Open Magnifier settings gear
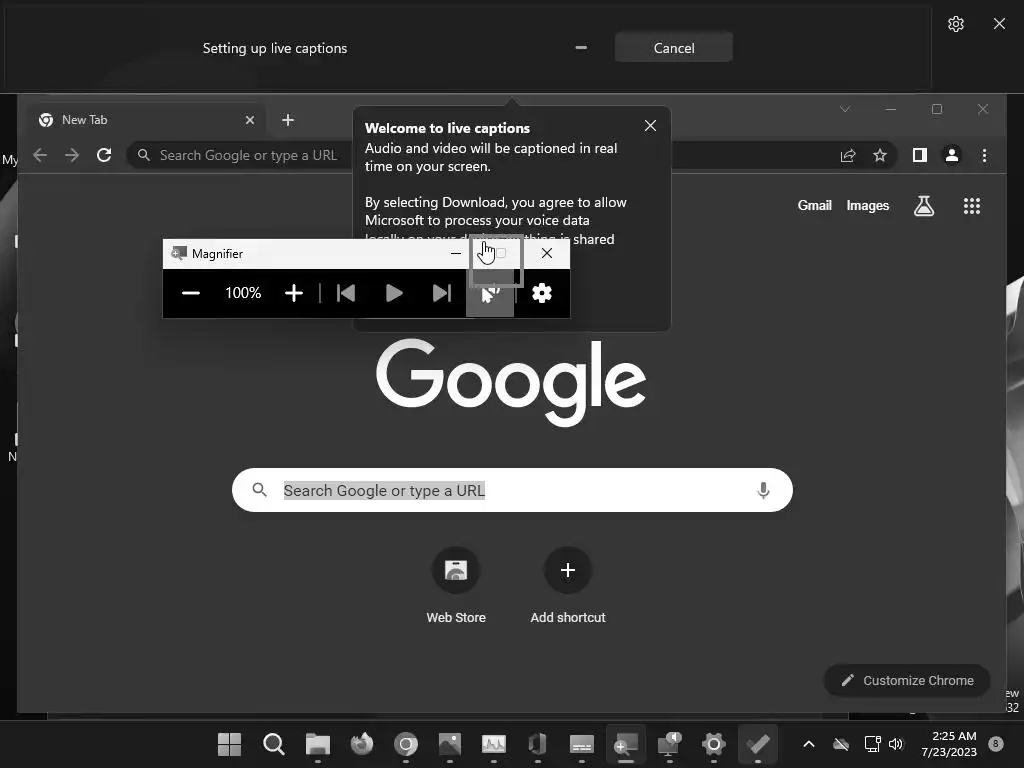Viewport: 1024px width, 768px height. click(x=541, y=293)
